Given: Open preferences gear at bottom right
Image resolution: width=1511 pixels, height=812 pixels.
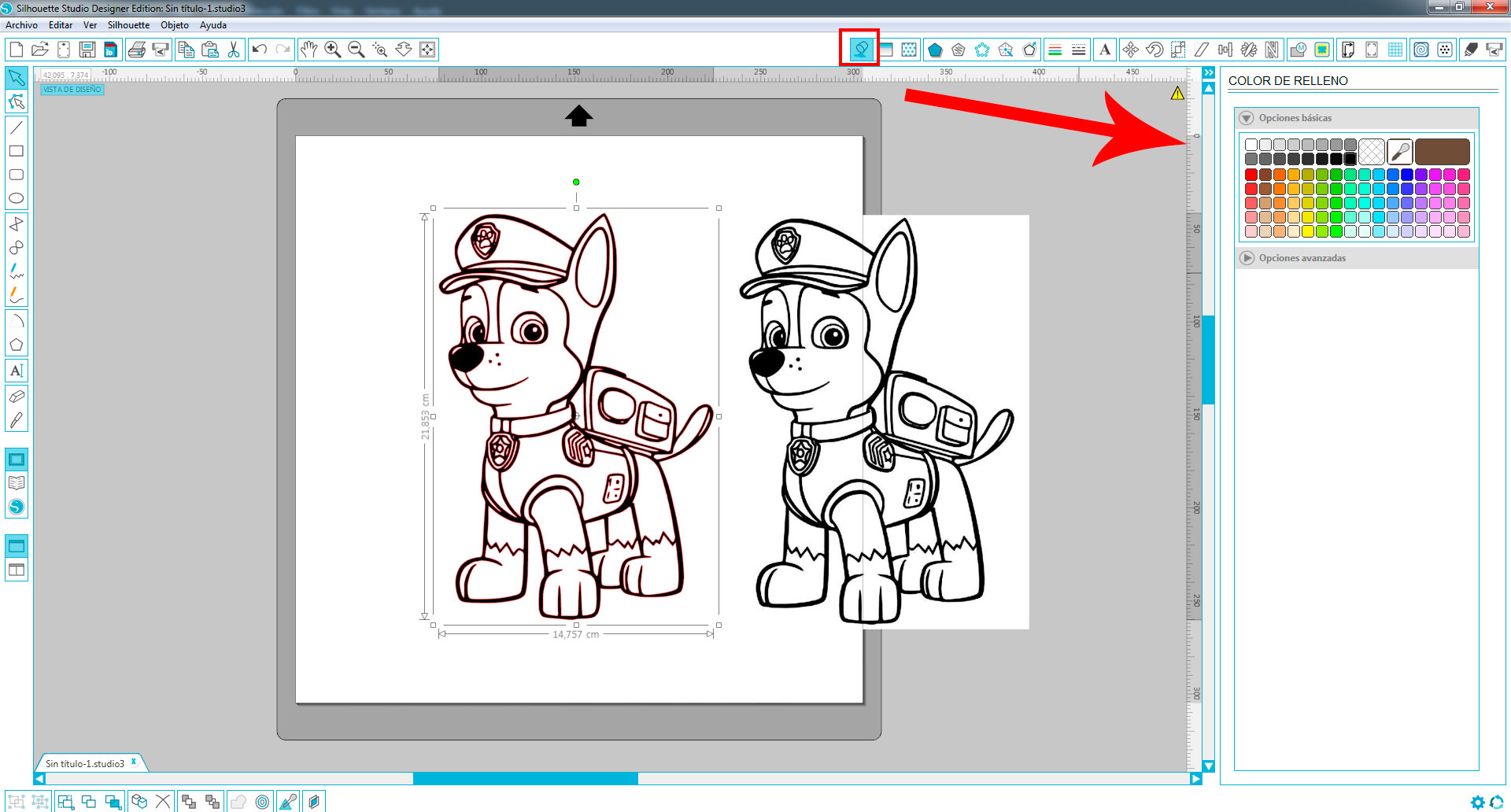Looking at the screenshot, I should 1478,802.
